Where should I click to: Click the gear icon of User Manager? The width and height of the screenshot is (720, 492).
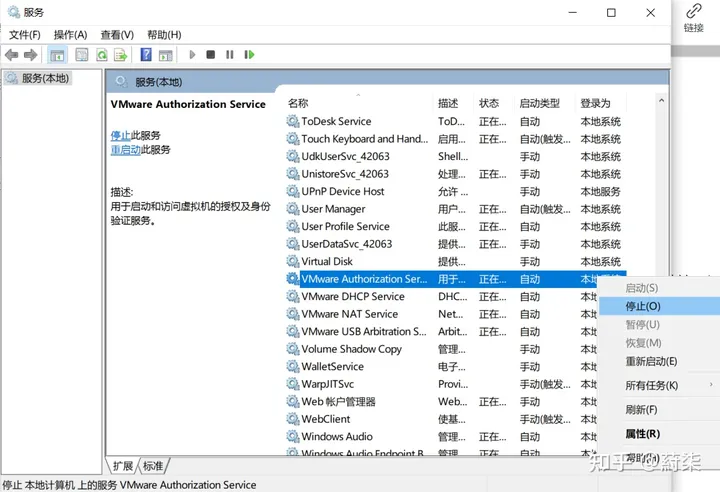pos(293,209)
